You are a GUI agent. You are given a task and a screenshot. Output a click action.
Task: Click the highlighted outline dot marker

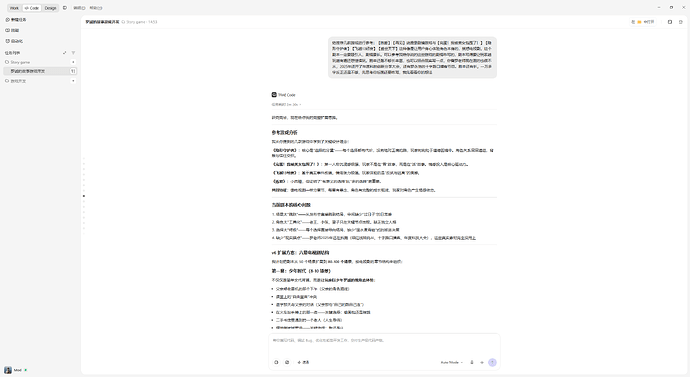84,196
